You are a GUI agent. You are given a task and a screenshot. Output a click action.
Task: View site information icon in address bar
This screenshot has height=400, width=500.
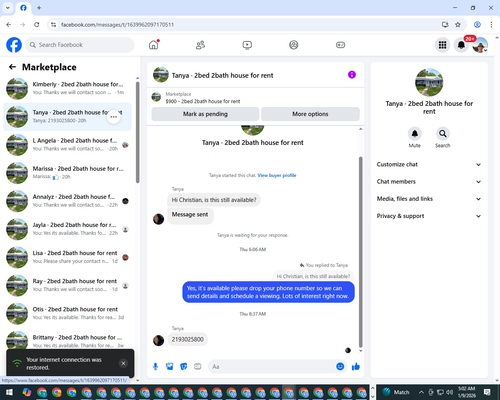tap(53, 25)
